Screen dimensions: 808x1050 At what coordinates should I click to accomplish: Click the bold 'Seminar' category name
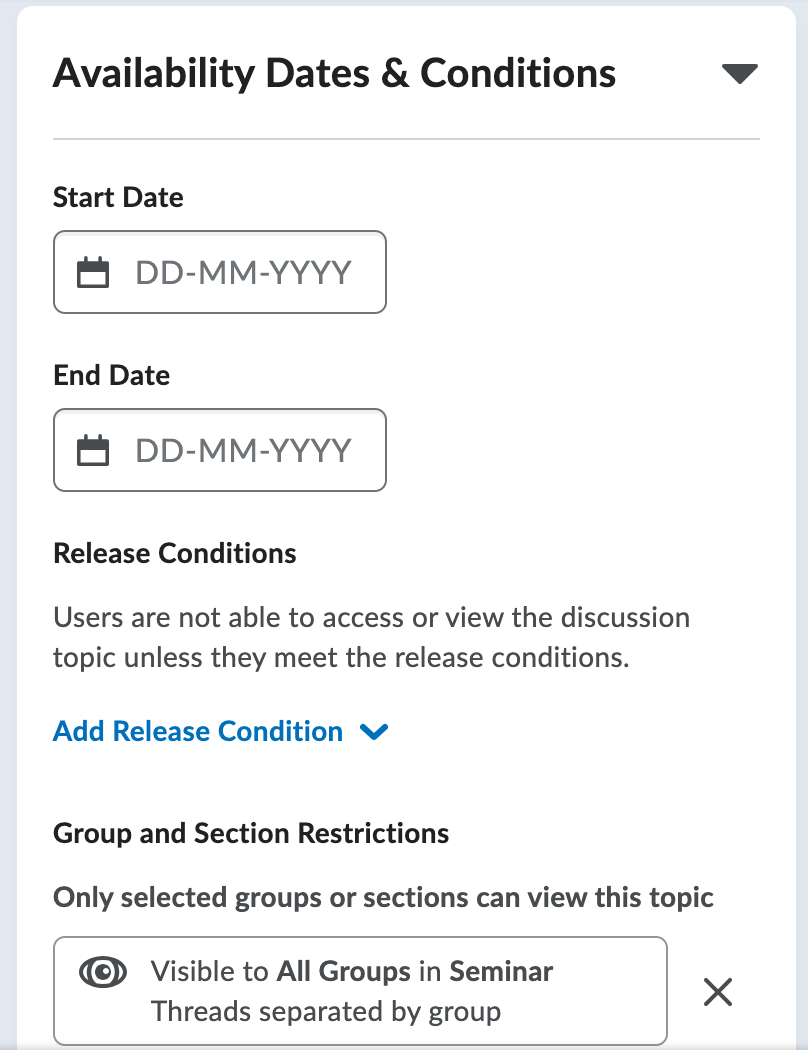point(501,970)
